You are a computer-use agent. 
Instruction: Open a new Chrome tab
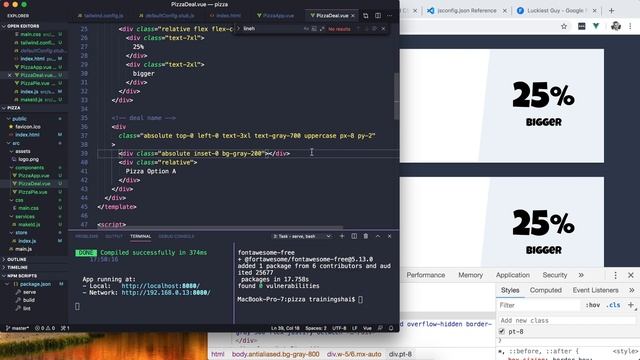point(611,11)
